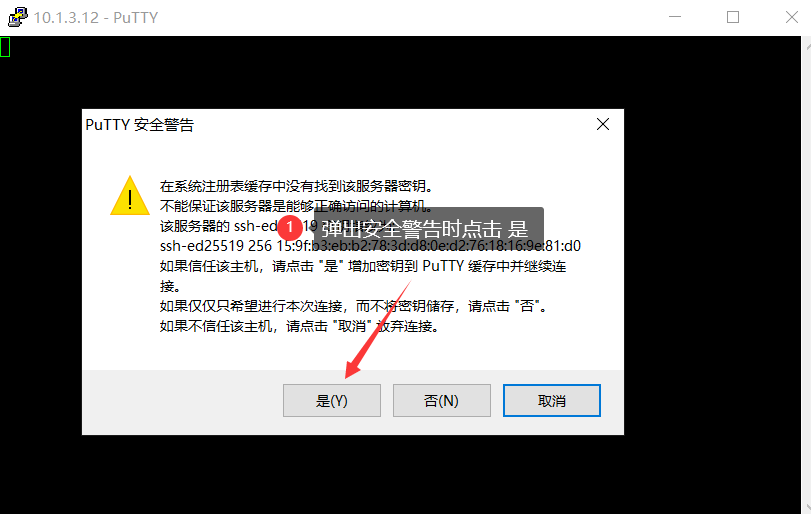
Task: Maximize the 10.1.3.12 PuTTY window
Action: (733, 17)
